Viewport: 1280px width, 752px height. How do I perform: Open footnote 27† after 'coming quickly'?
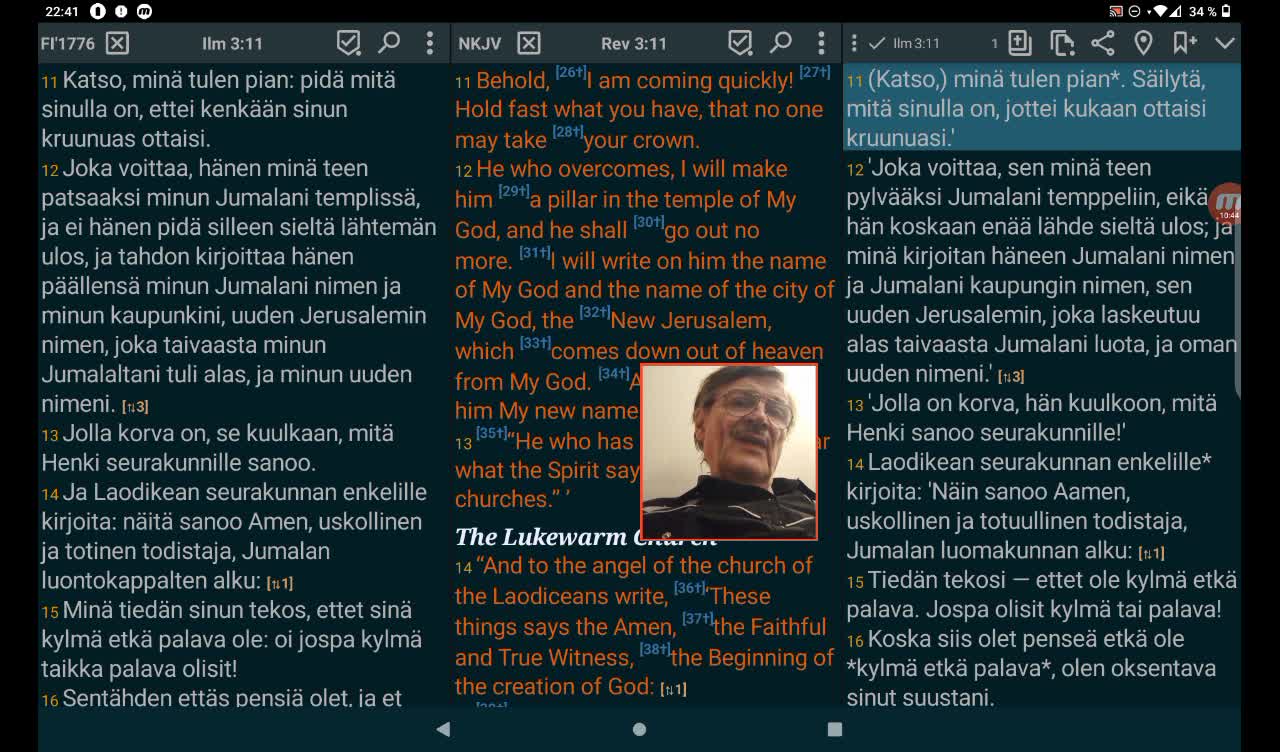pyautogui.click(x=815, y=72)
